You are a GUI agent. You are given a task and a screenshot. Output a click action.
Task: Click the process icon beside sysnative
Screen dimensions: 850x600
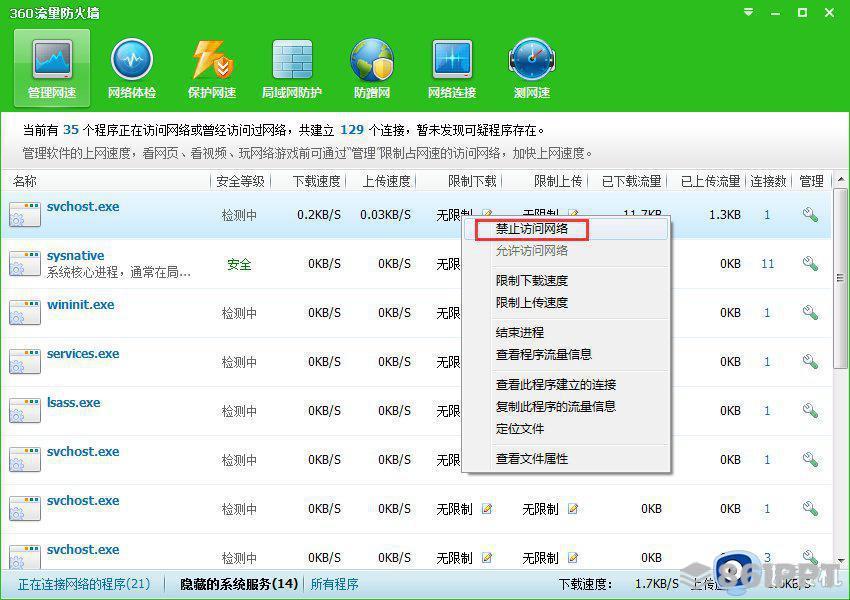tap(25, 263)
